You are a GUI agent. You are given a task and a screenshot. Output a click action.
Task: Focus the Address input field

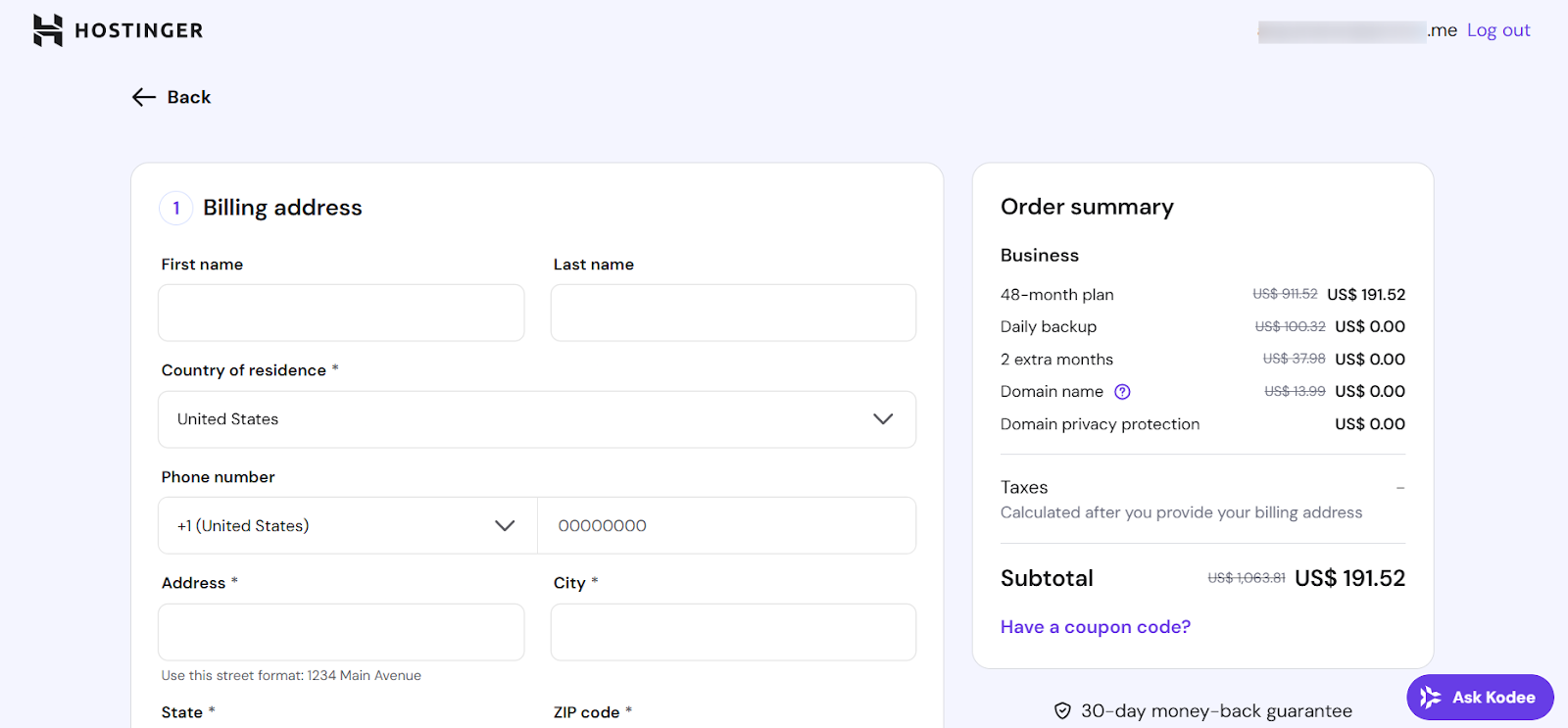point(341,632)
